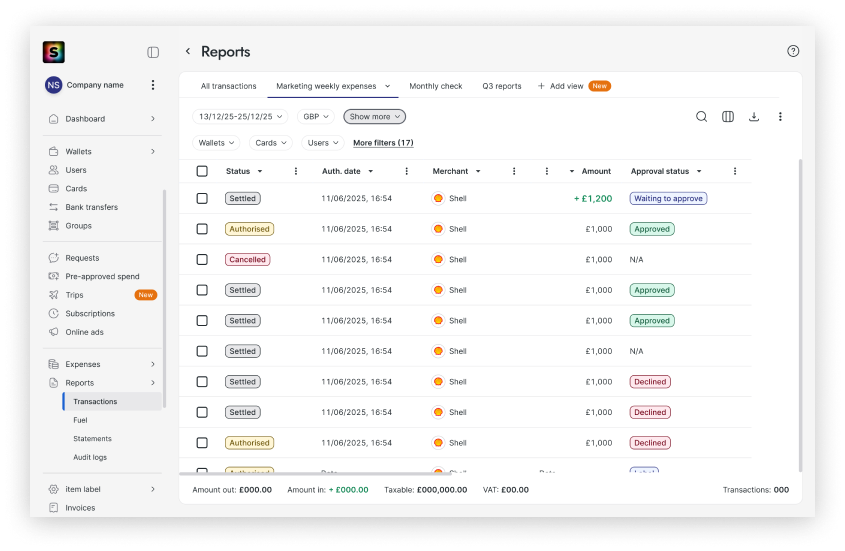Image resolution: width=845 pixels, height=551 pixels.
Task: Expand the Dashboard sidebar chevron
Action: (x=153, y=119)
